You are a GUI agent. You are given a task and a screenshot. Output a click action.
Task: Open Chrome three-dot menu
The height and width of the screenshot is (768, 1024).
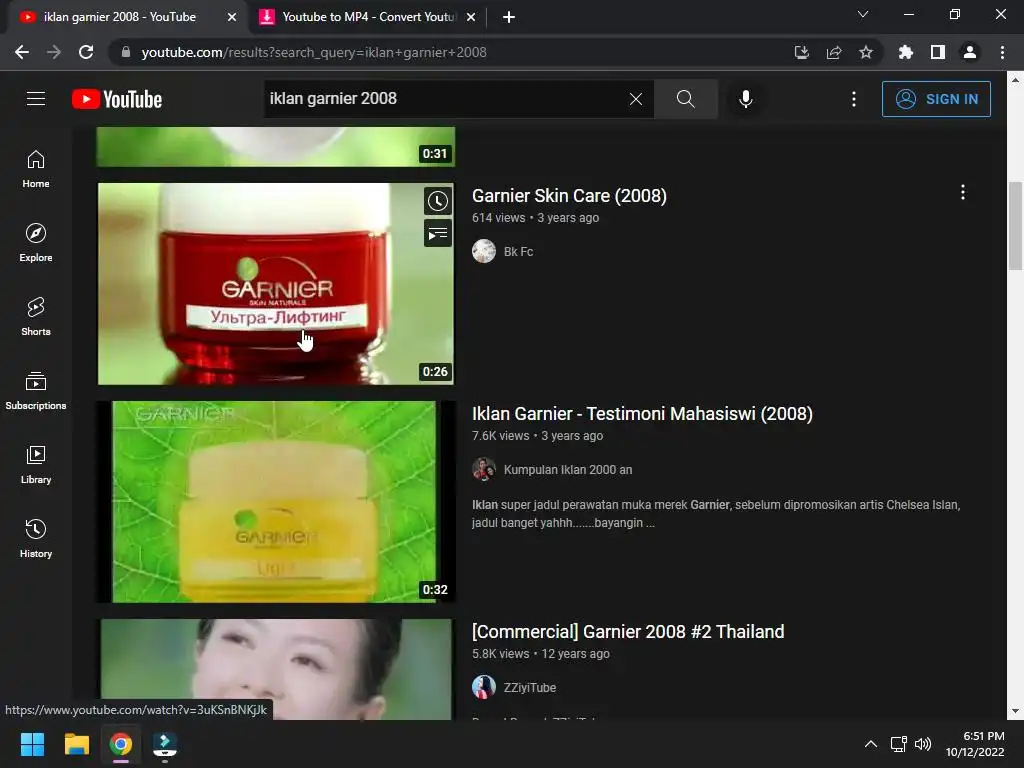[1002, 52]
